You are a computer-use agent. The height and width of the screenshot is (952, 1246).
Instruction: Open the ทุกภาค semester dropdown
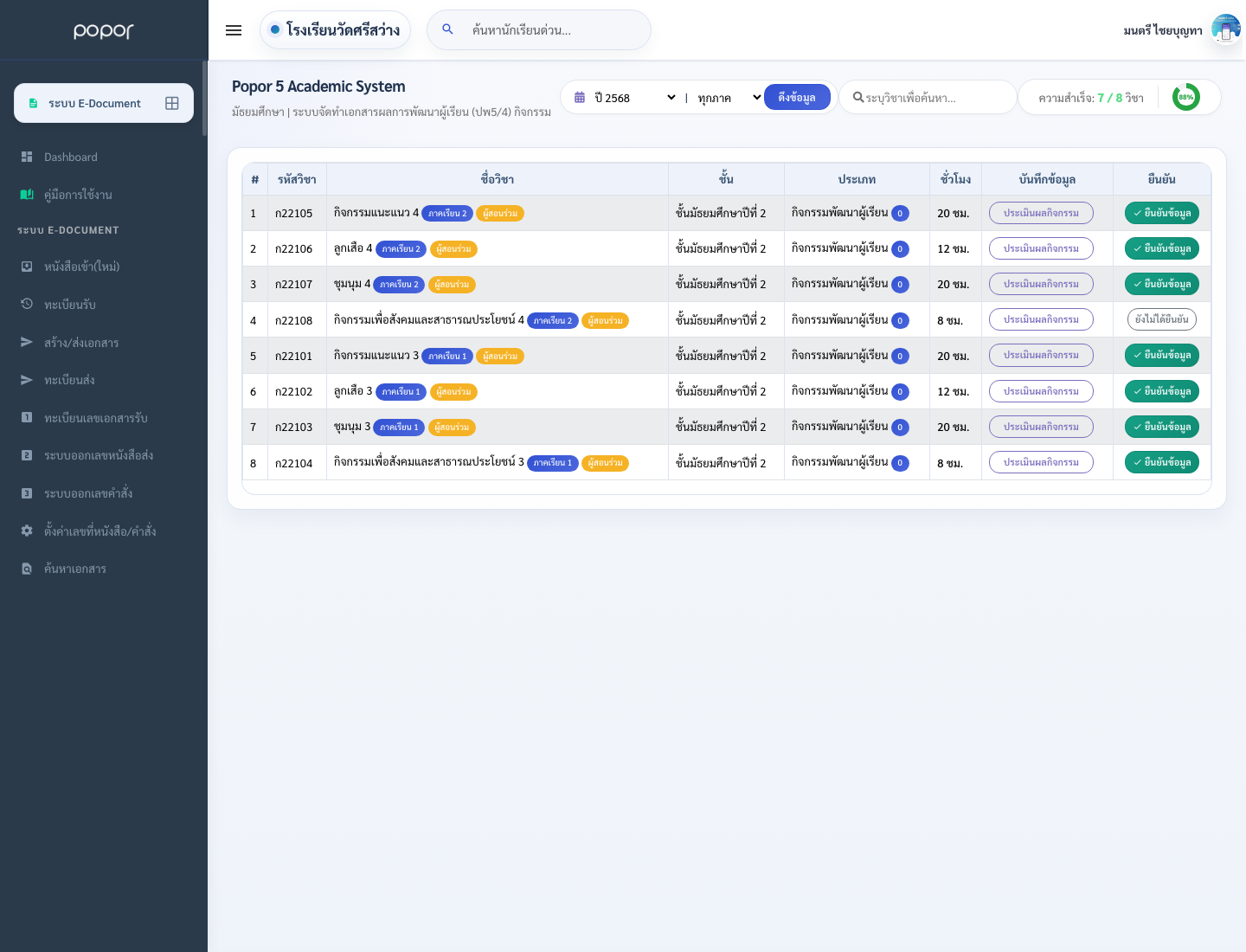[x=729, y=98]
